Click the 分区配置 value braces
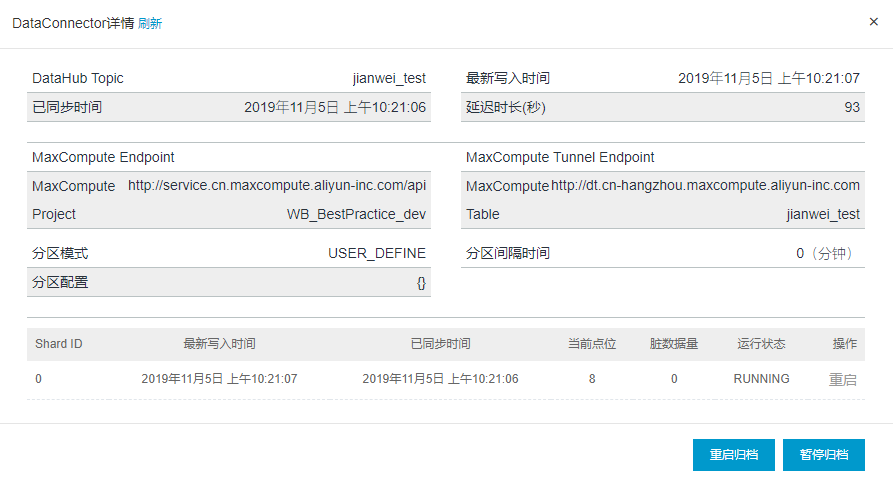Image resolution: width=893 pixels, height=482 pixels. click(421, 283)
